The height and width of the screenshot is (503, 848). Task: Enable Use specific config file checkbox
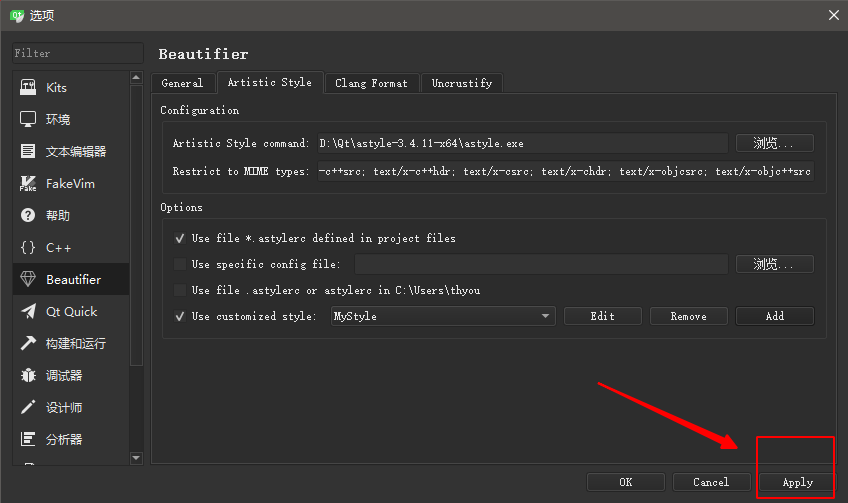coord(180,265)
